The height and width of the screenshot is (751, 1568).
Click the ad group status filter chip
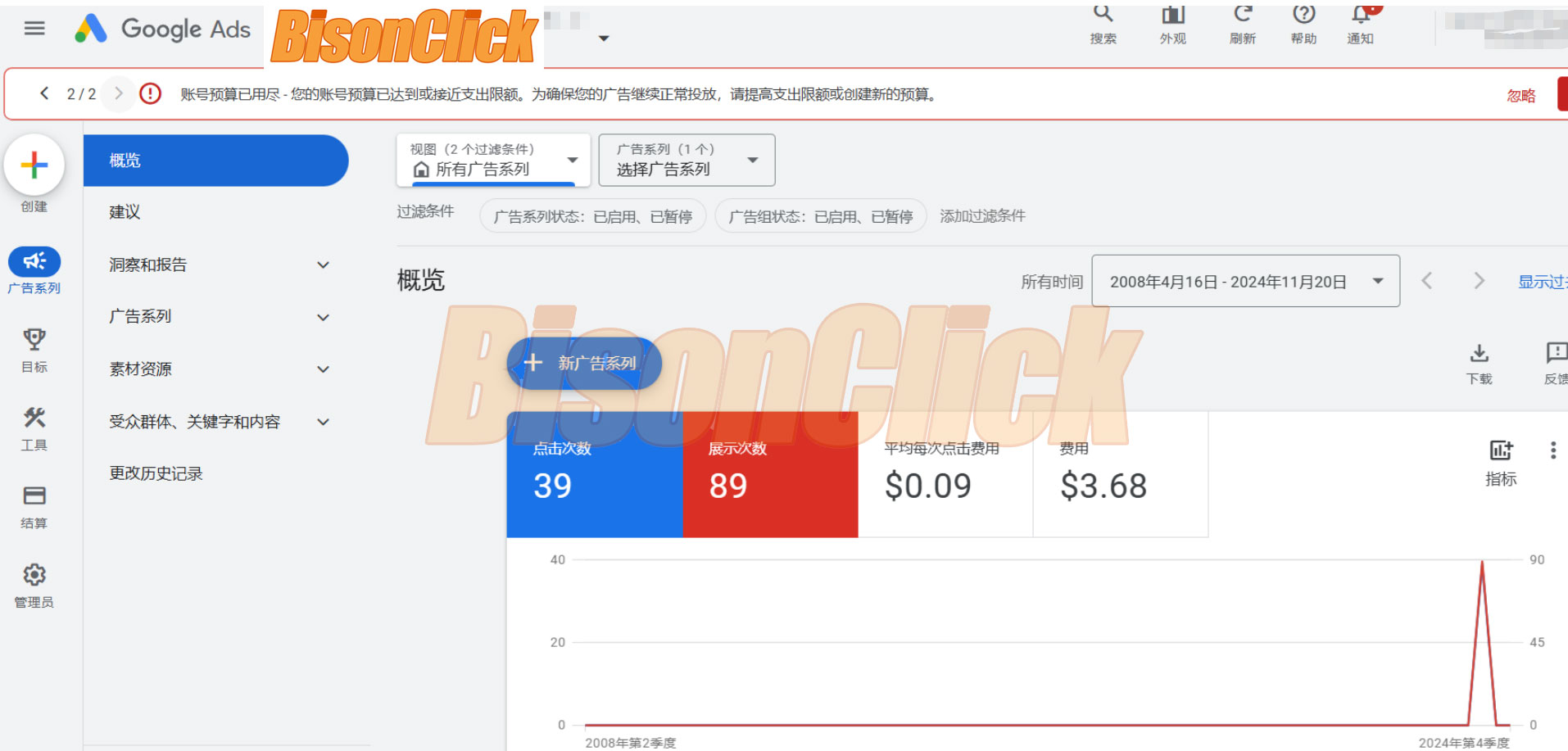coord(821,216)
